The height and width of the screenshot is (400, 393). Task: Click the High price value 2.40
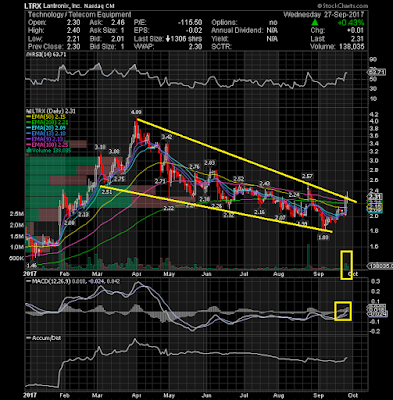pyautogui.click(x=73, y=31)
